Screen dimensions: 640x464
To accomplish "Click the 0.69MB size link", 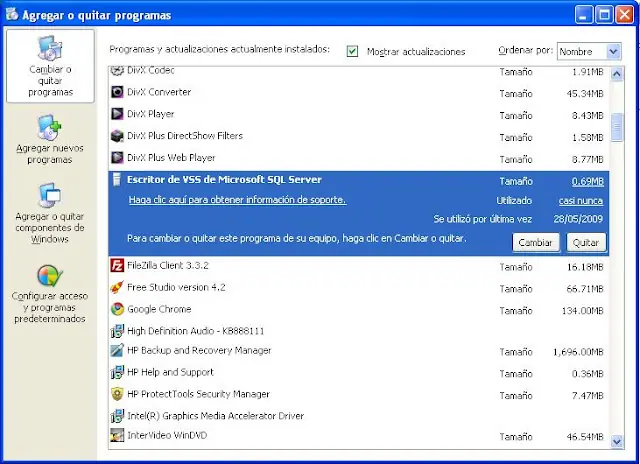I will point(587,182).
